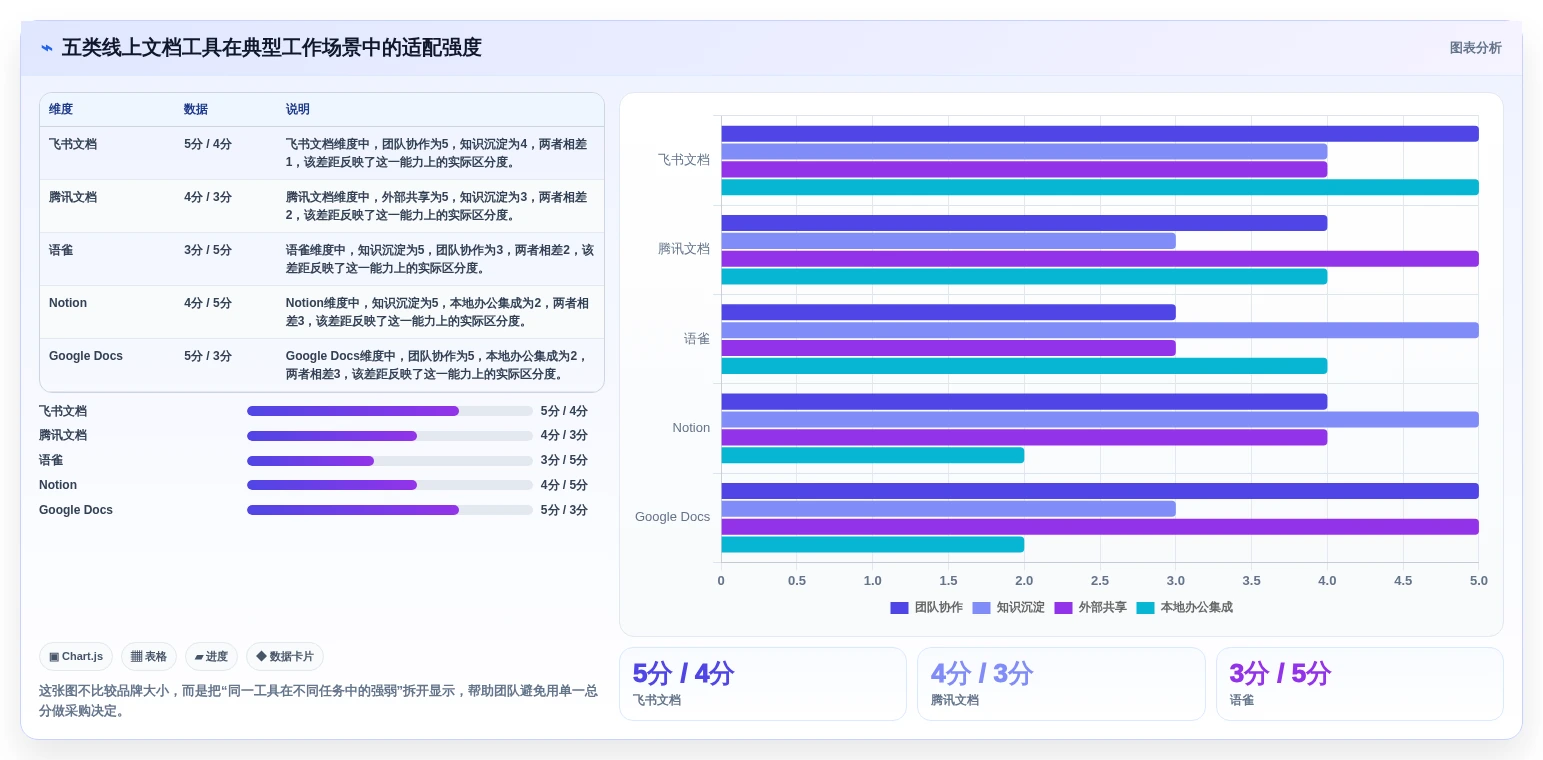Click the 3分 / 5分 table cell for 语雀

(208, 250)
